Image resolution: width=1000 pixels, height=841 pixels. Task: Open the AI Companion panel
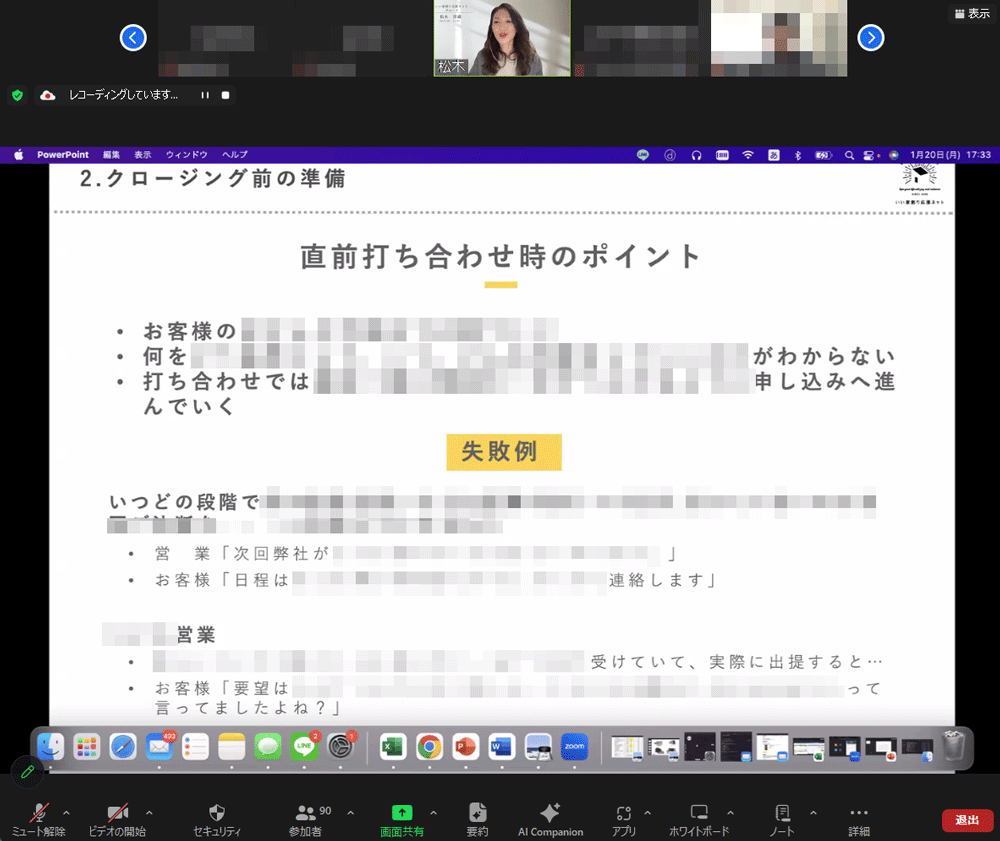click(x=550, y=818)
